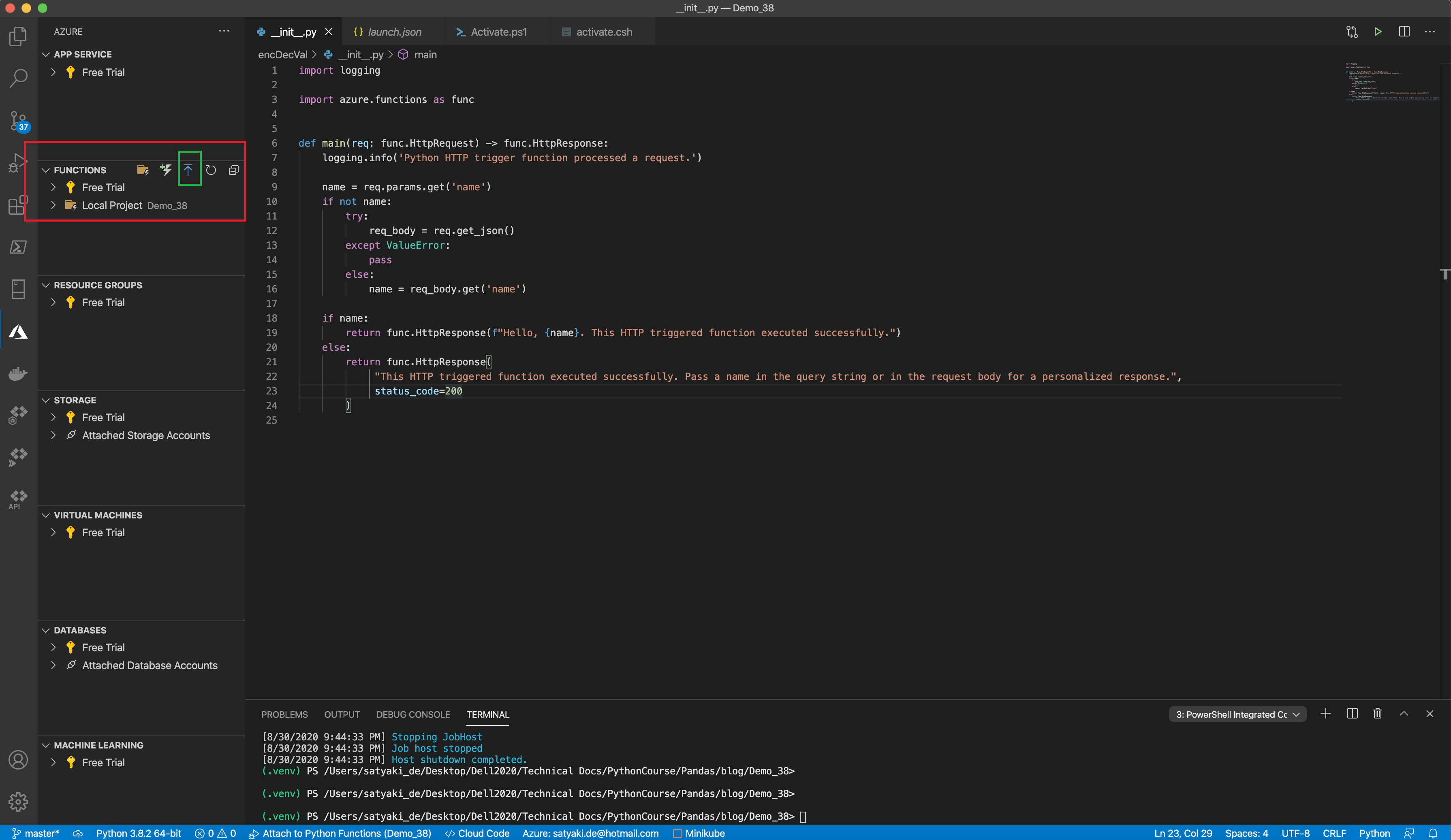Expand Local Project Demo_38 tree node

[53, 205]
